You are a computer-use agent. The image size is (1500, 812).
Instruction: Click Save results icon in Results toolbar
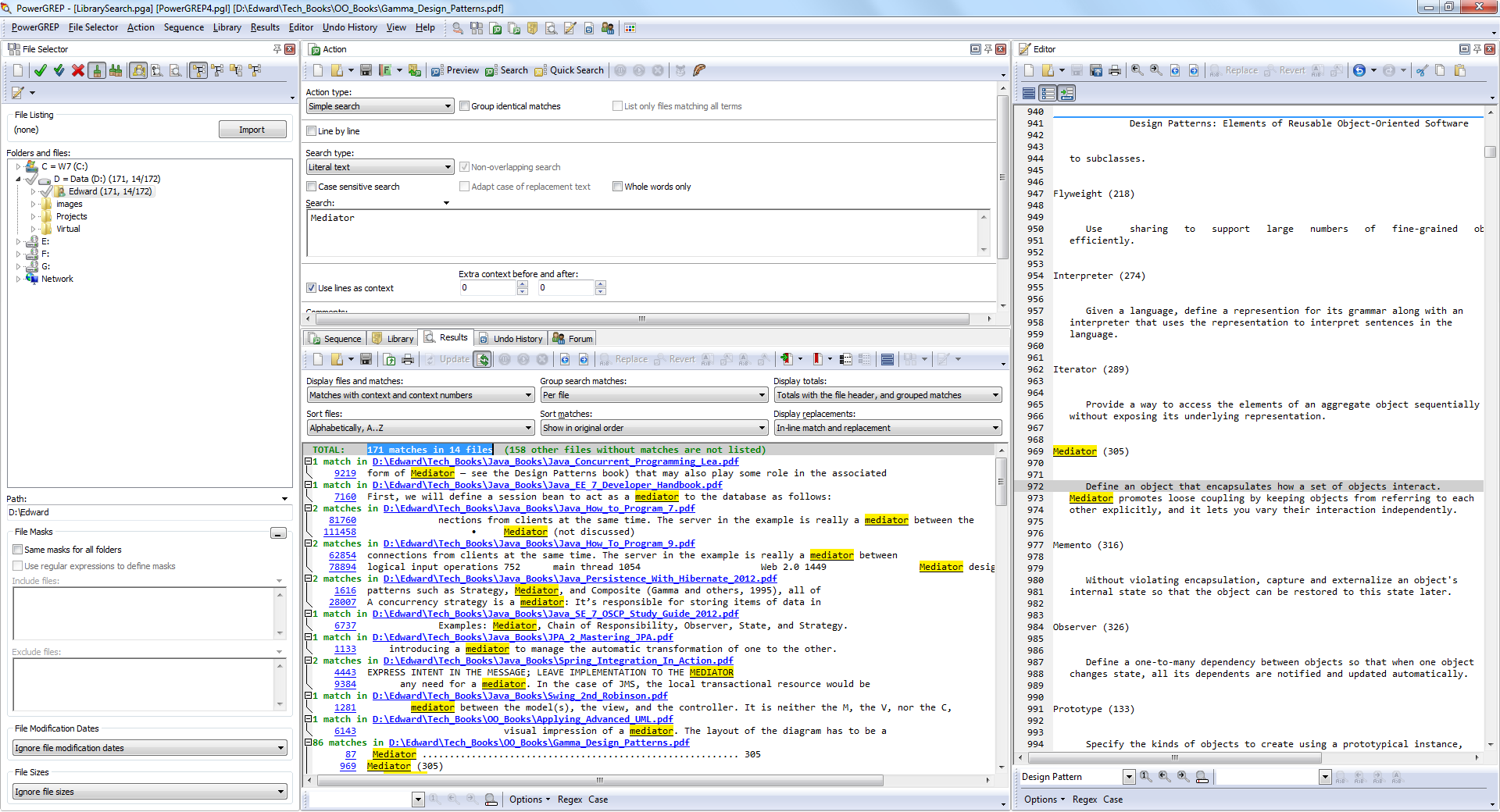coord(366,359)
